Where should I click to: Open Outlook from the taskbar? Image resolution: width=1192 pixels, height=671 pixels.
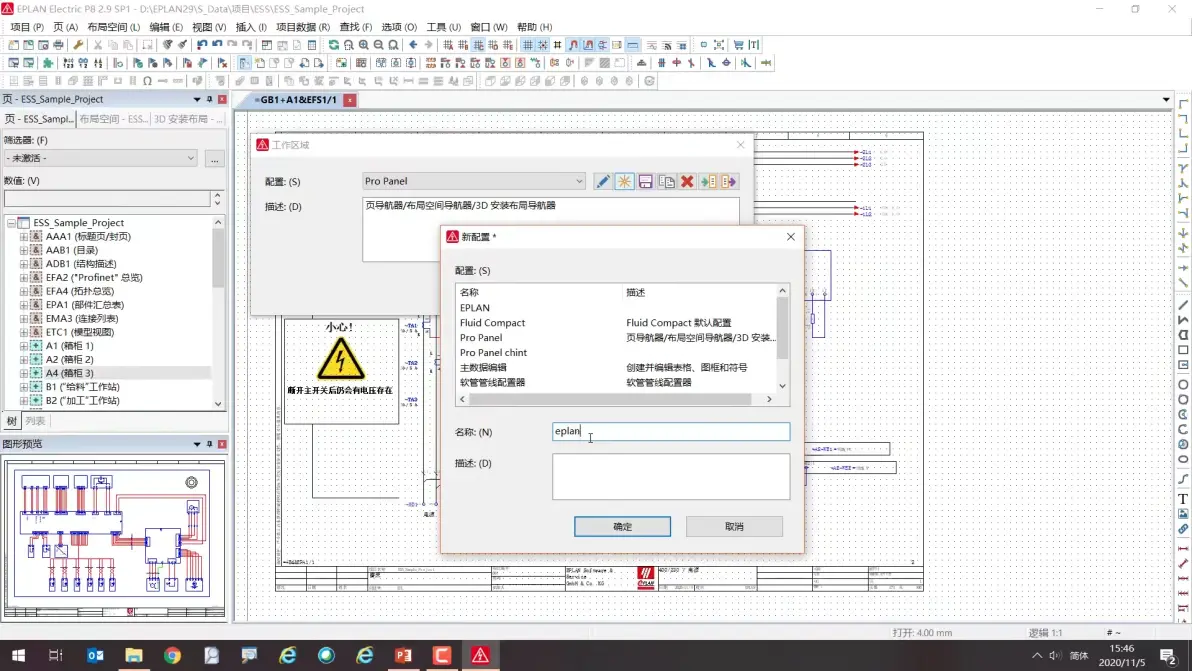point(95,655)
